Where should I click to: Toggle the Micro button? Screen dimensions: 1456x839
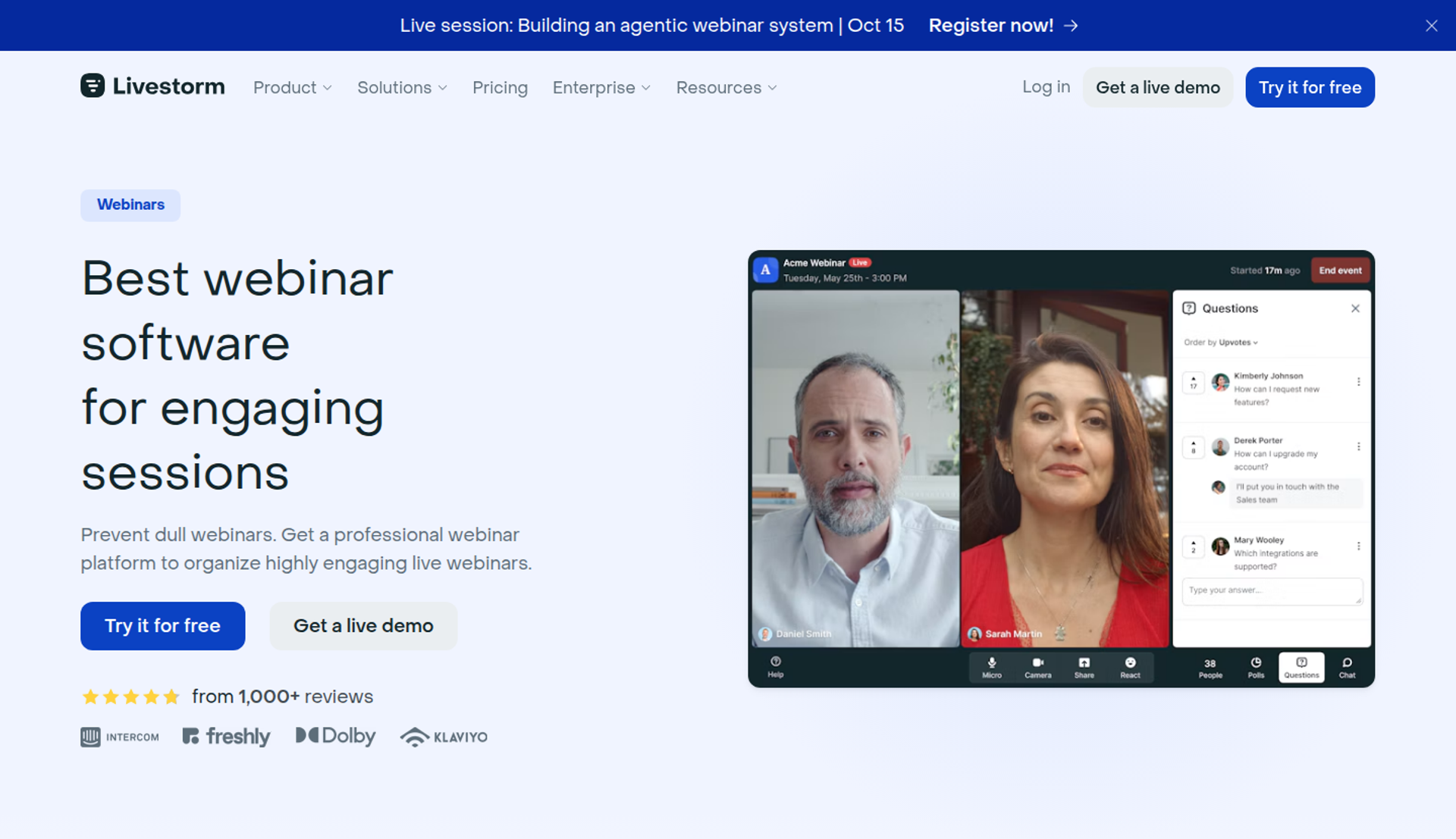point(992,668)
